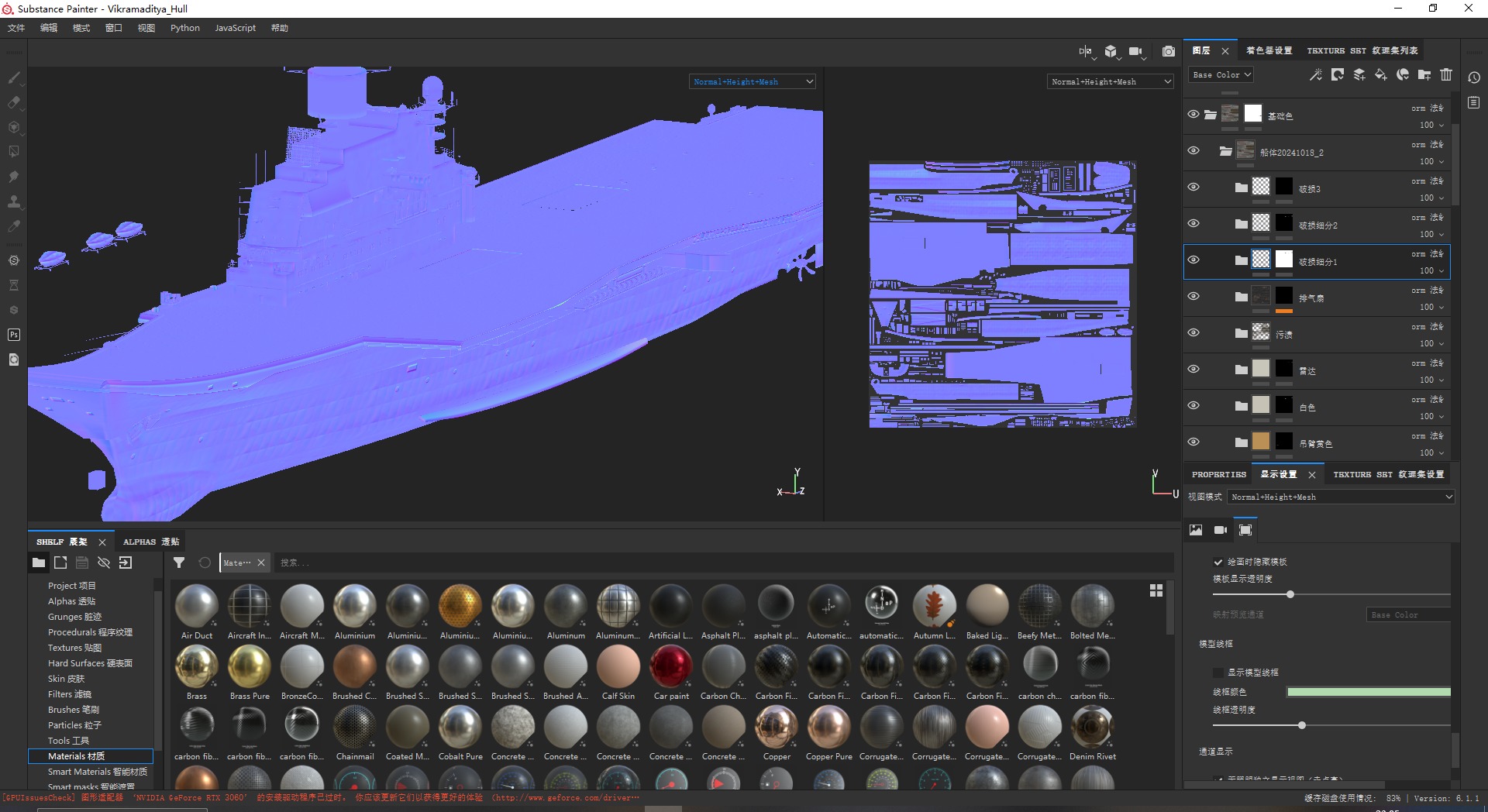The height and width of the screenshot is (812, 1488).
Task: Open the Hard Surfaces 硬表面 shelf category
Action: click(x=90, y=663)
